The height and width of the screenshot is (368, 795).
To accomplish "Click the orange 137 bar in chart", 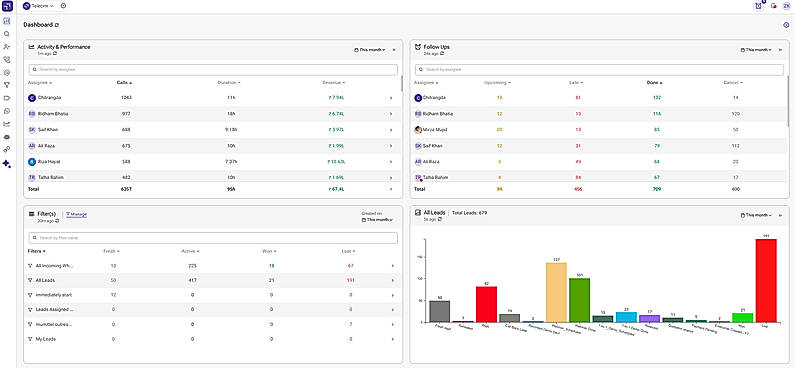I will point(556,292).
